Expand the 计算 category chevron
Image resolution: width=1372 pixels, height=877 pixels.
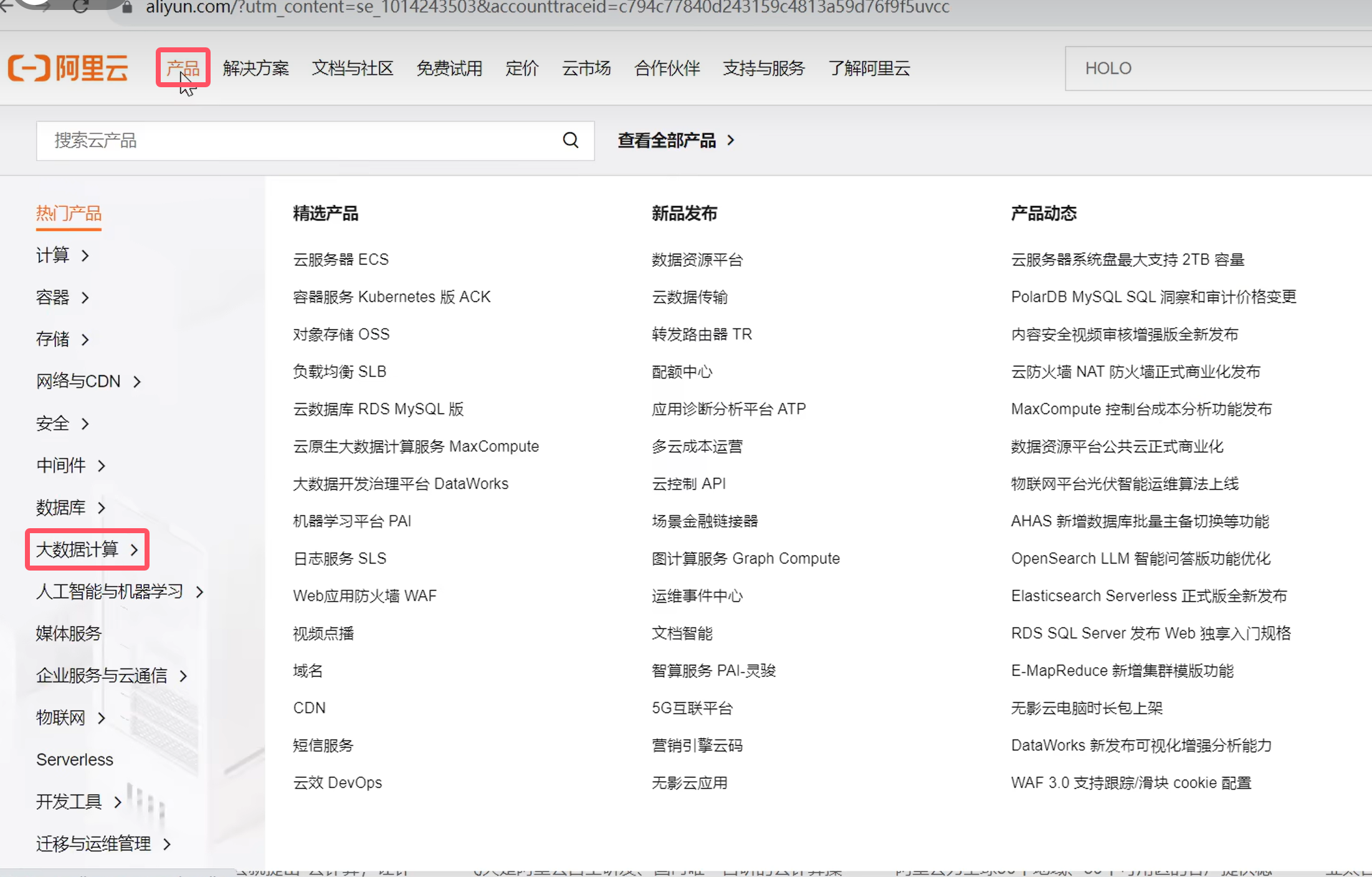tap(85, 255)
